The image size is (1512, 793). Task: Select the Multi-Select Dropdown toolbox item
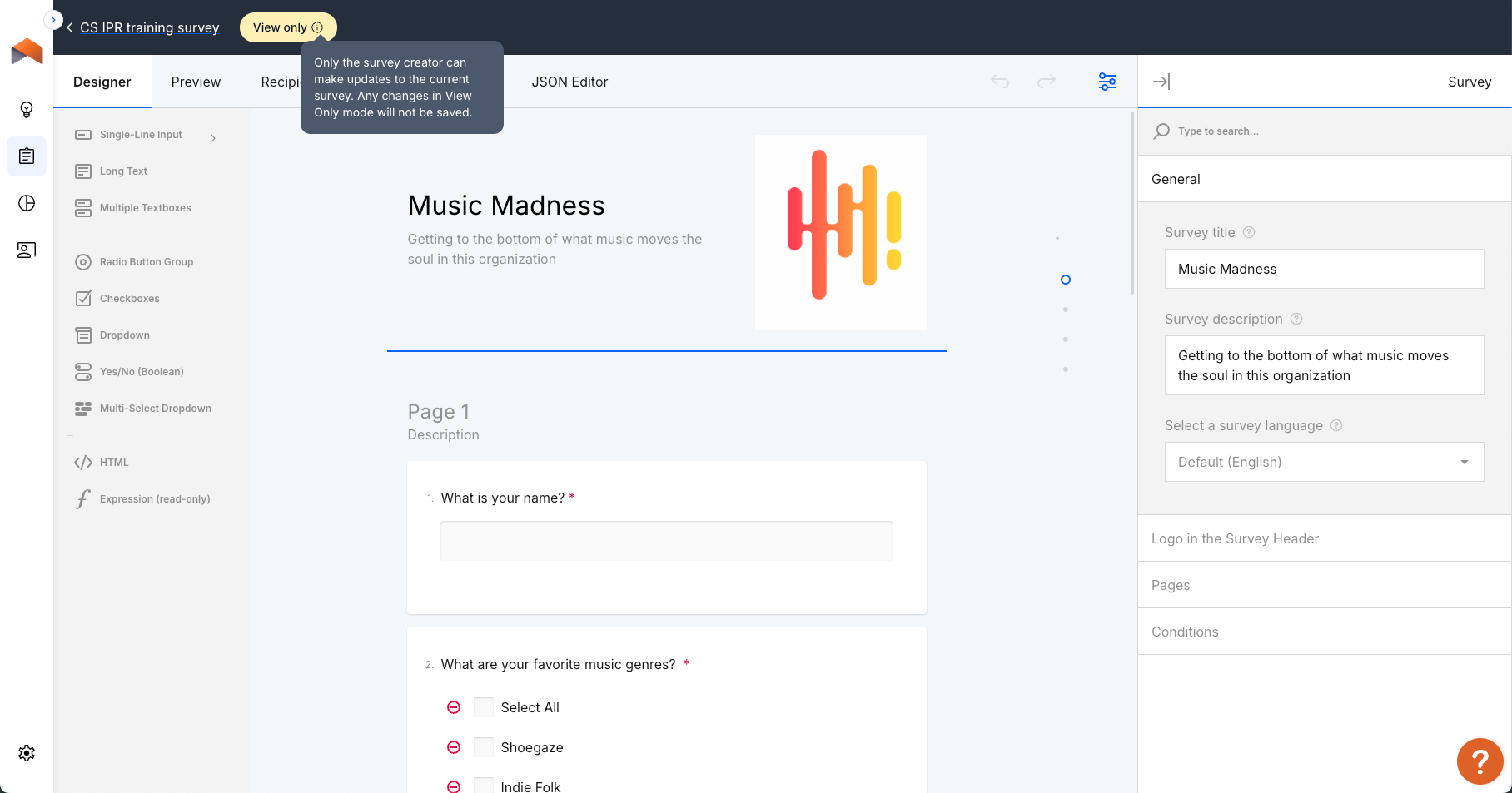click(143, 409)
